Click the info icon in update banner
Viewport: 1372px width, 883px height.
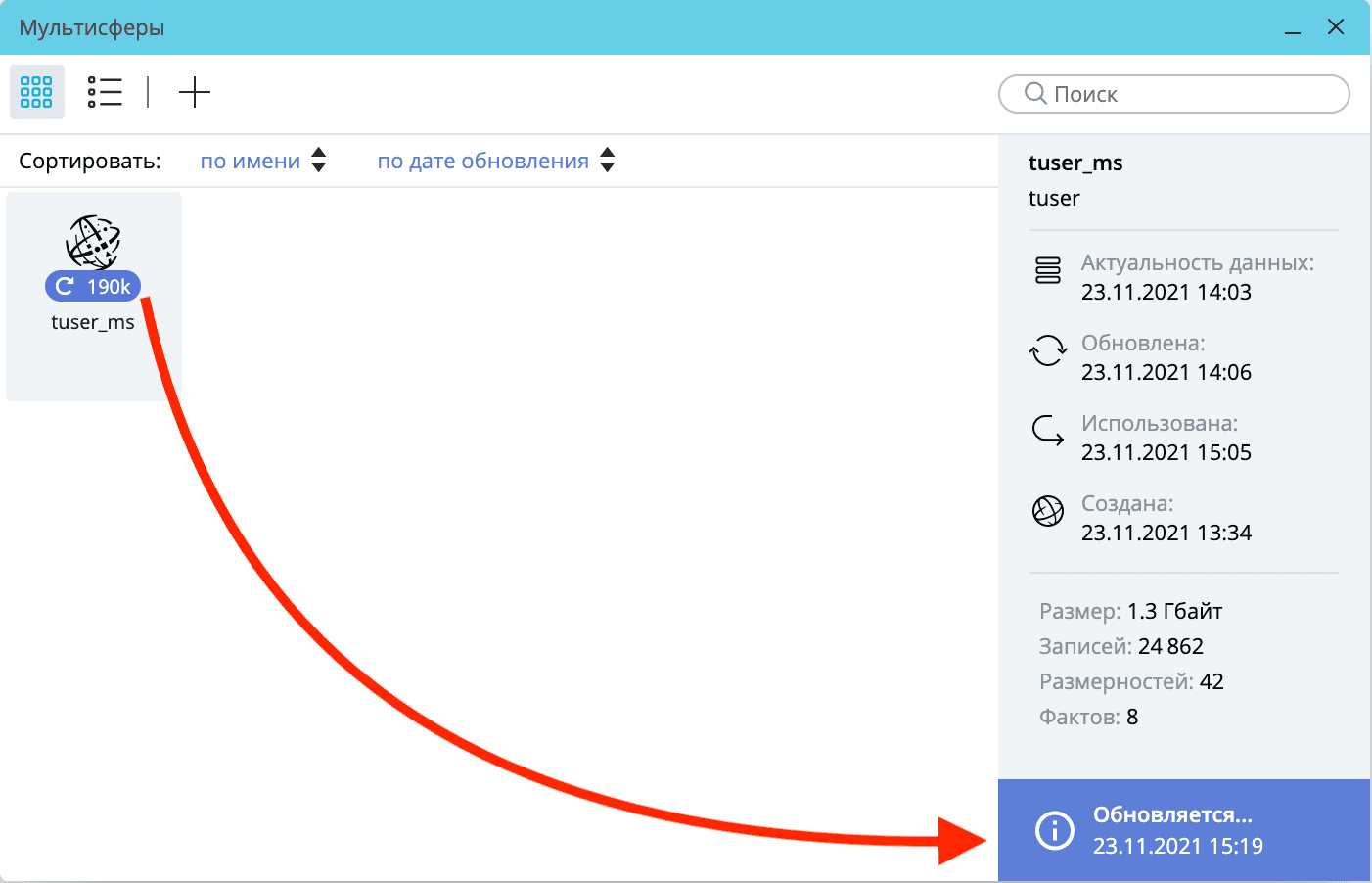[x=1055, y=831]
